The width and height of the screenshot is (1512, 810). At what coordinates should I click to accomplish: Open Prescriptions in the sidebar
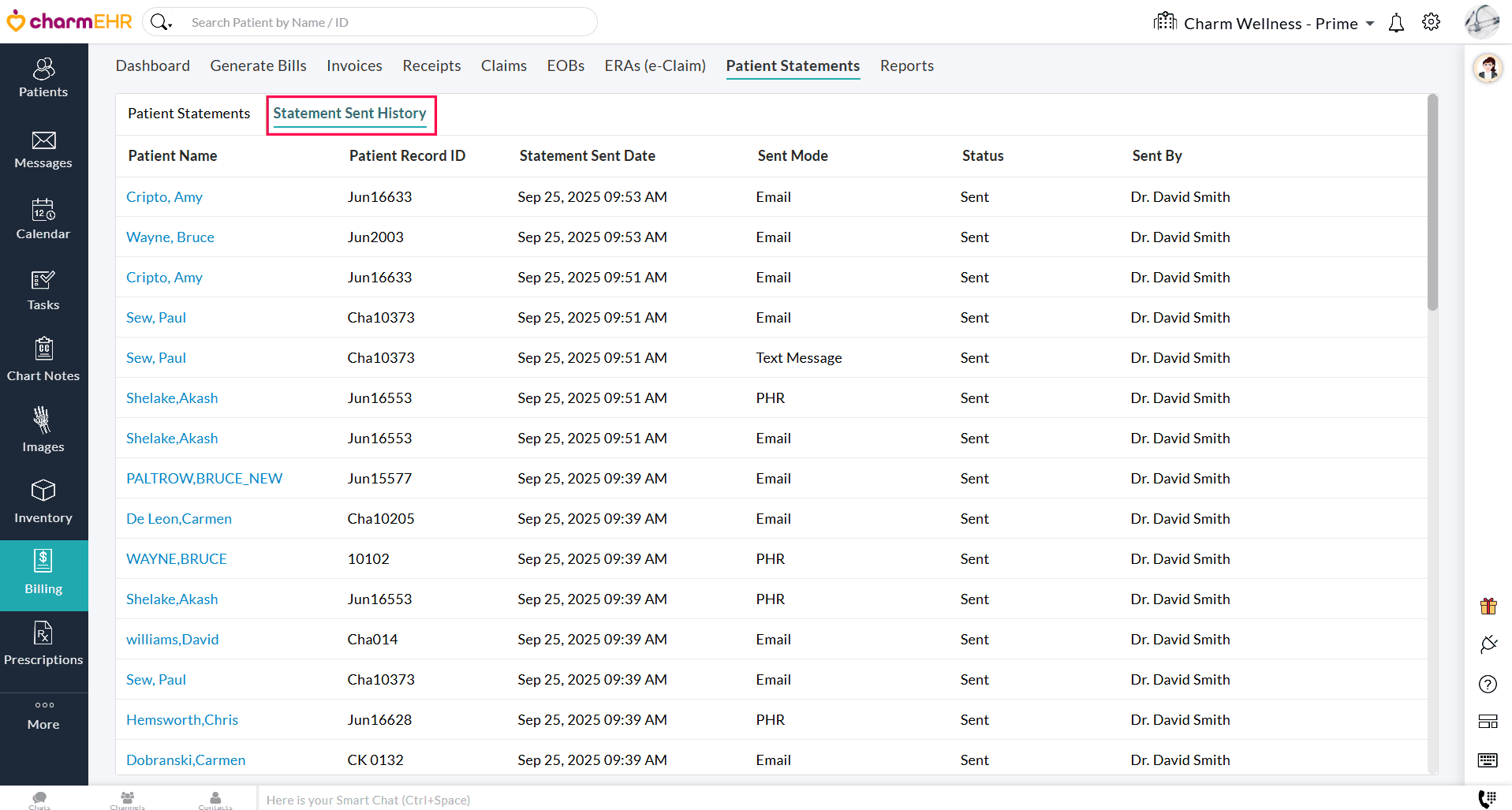coord(43,644)
